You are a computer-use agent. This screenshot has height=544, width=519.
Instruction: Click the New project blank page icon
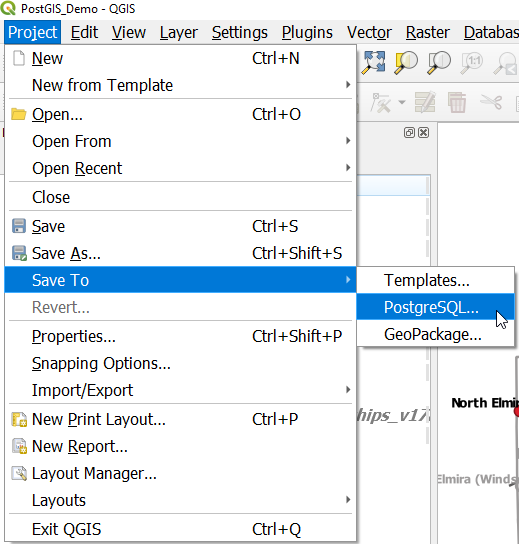point(19,58)
